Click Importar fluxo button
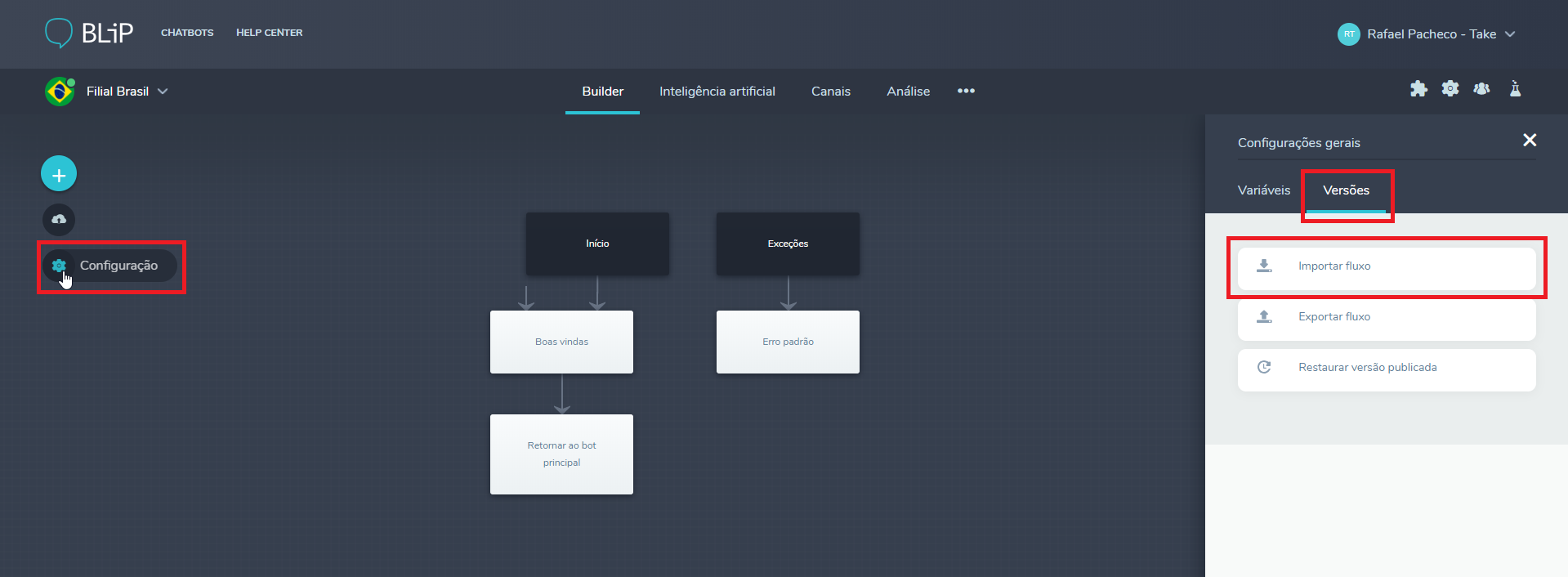Screen dimensions: 1568x577 (x=1386, y=266)
